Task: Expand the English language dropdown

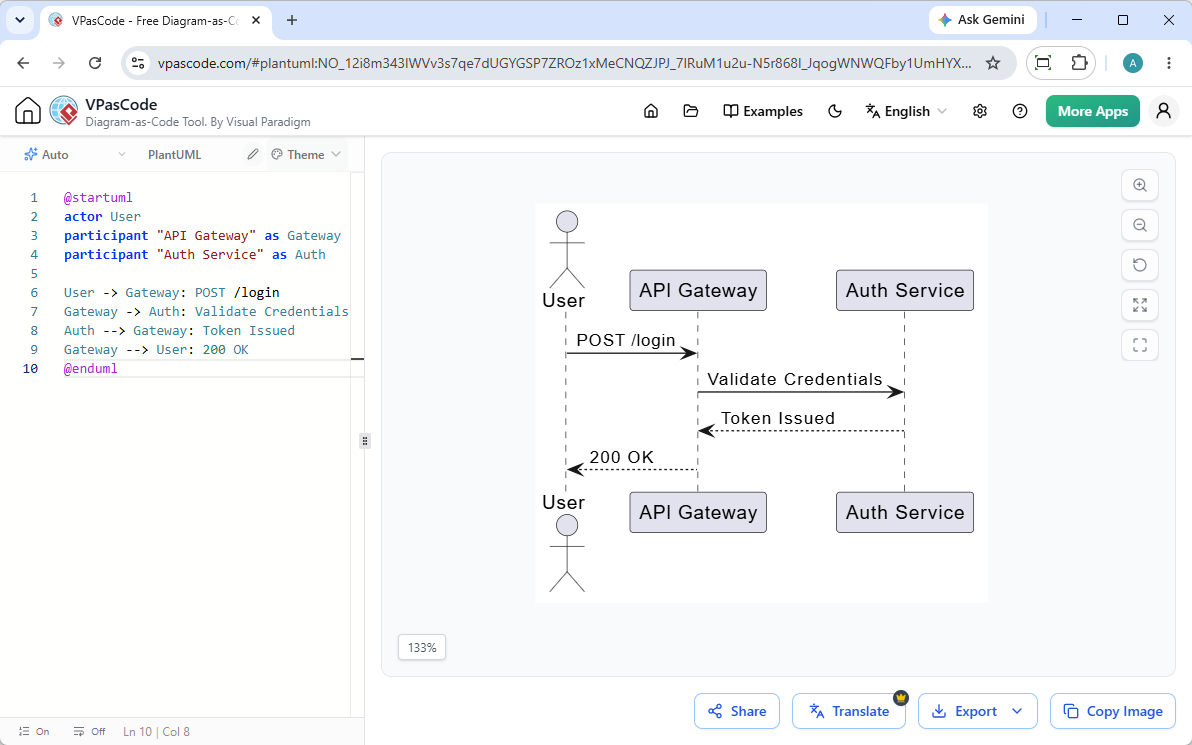Action: coord(906,111)
